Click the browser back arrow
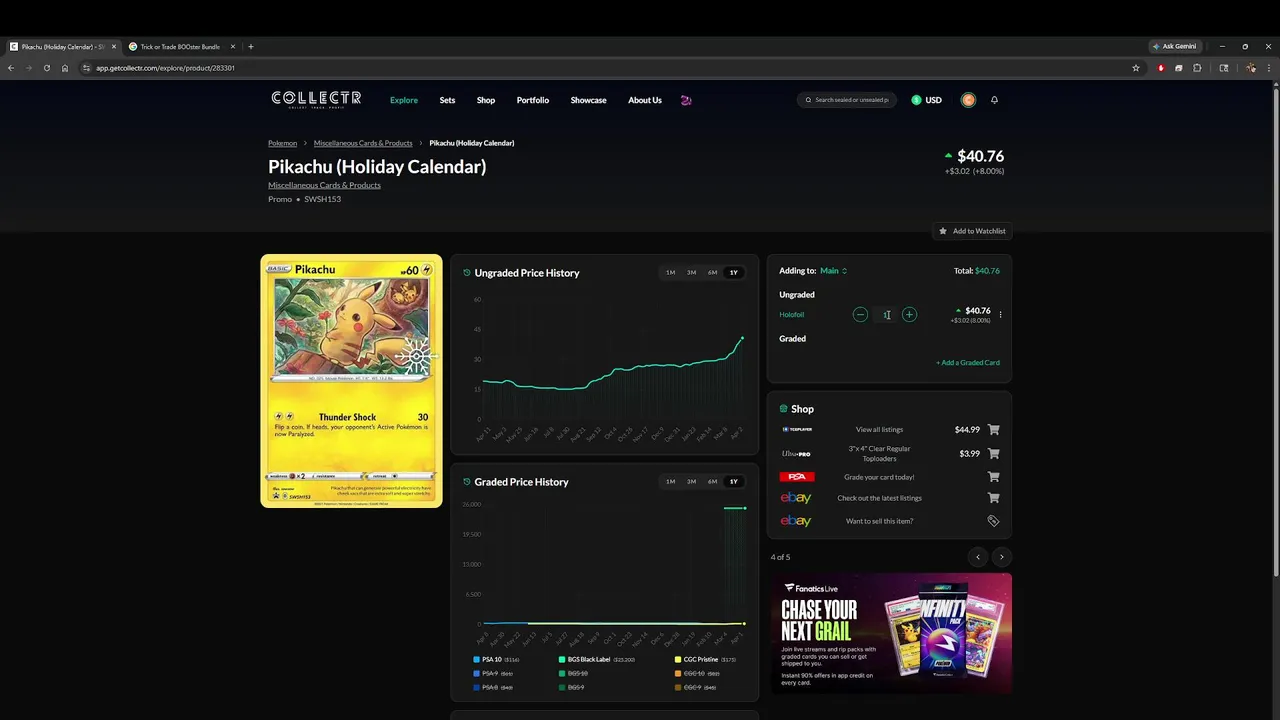This screenshot has height=720, width=1280. 11,68
